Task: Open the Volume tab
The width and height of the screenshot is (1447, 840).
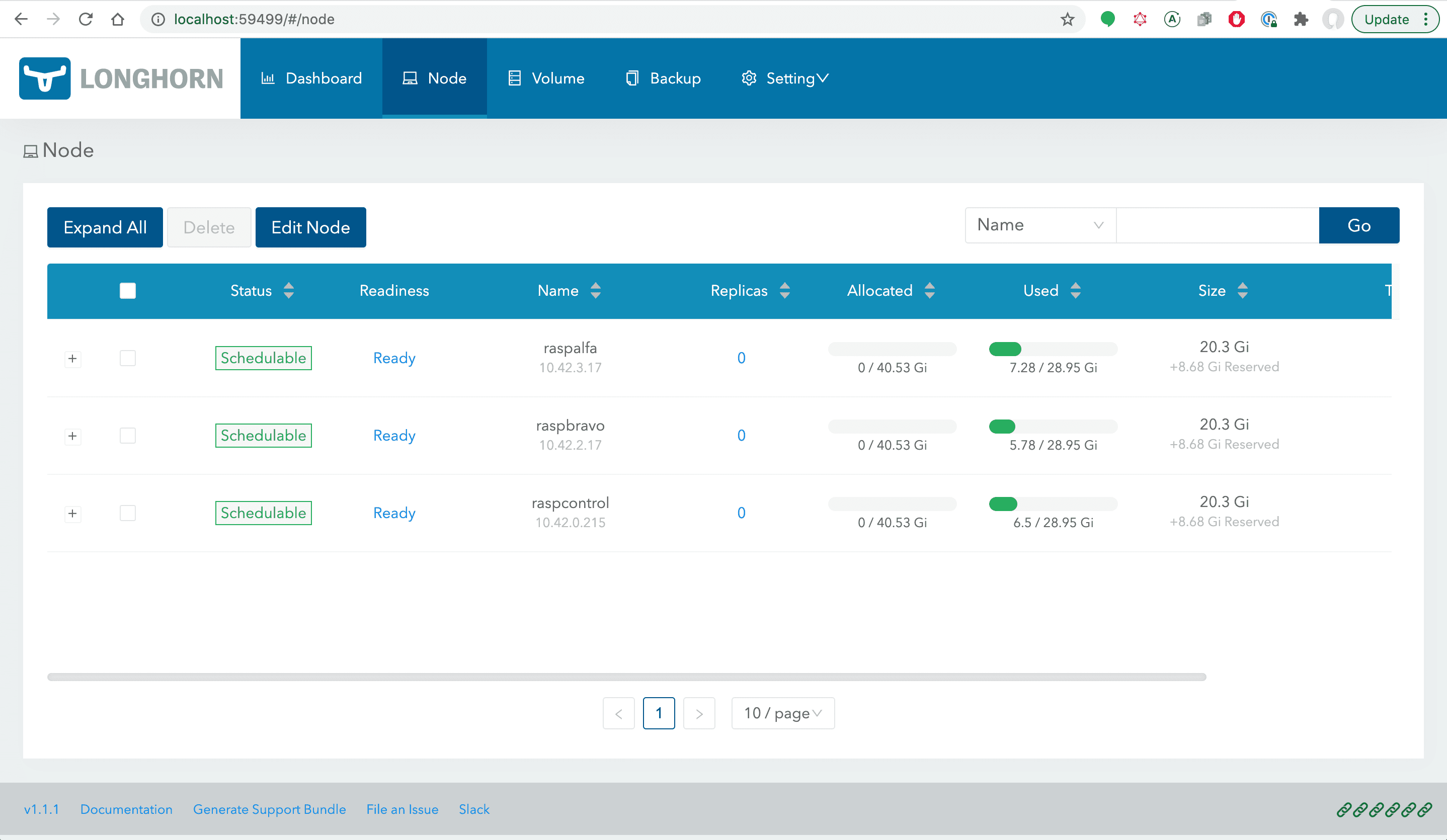Action: tap(546, 78)
